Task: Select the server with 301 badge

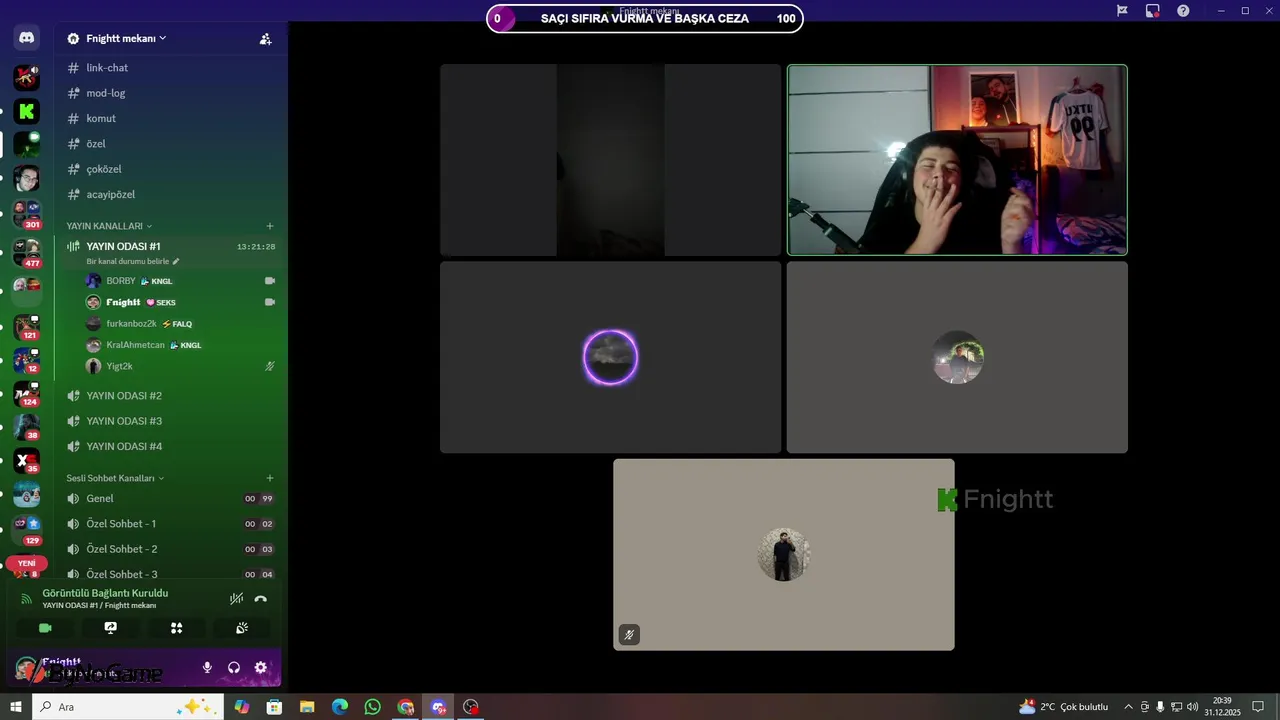Action: point(26,214)
